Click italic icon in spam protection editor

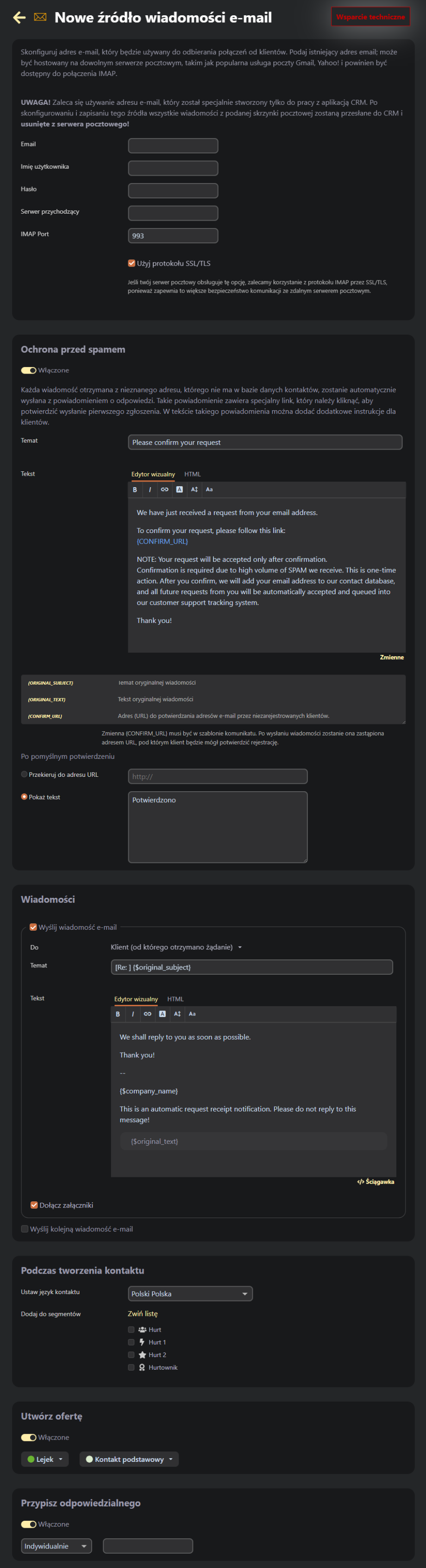pyautogui.click(x=150, y=489)
